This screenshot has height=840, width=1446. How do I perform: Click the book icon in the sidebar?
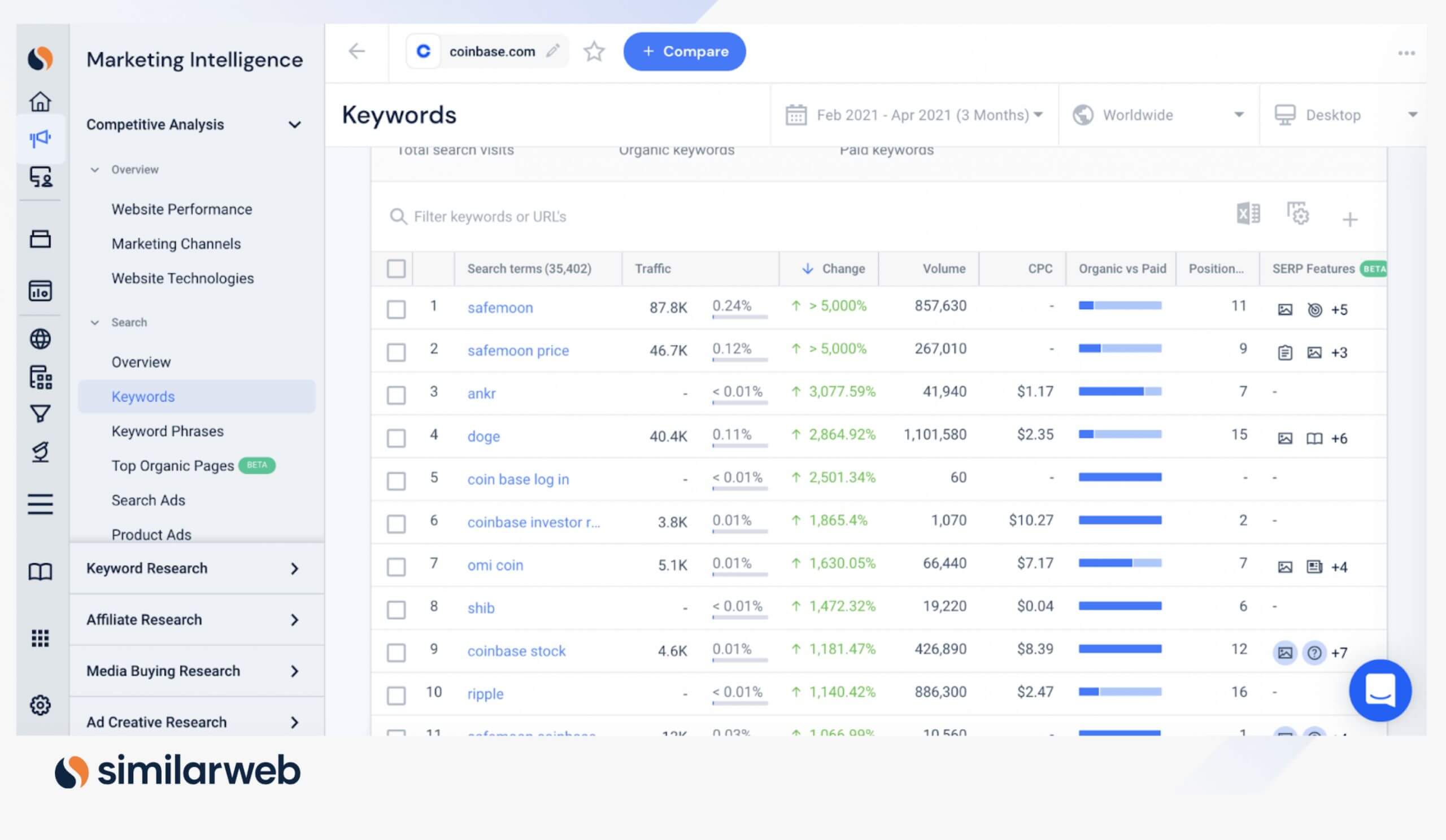point(40,572)
